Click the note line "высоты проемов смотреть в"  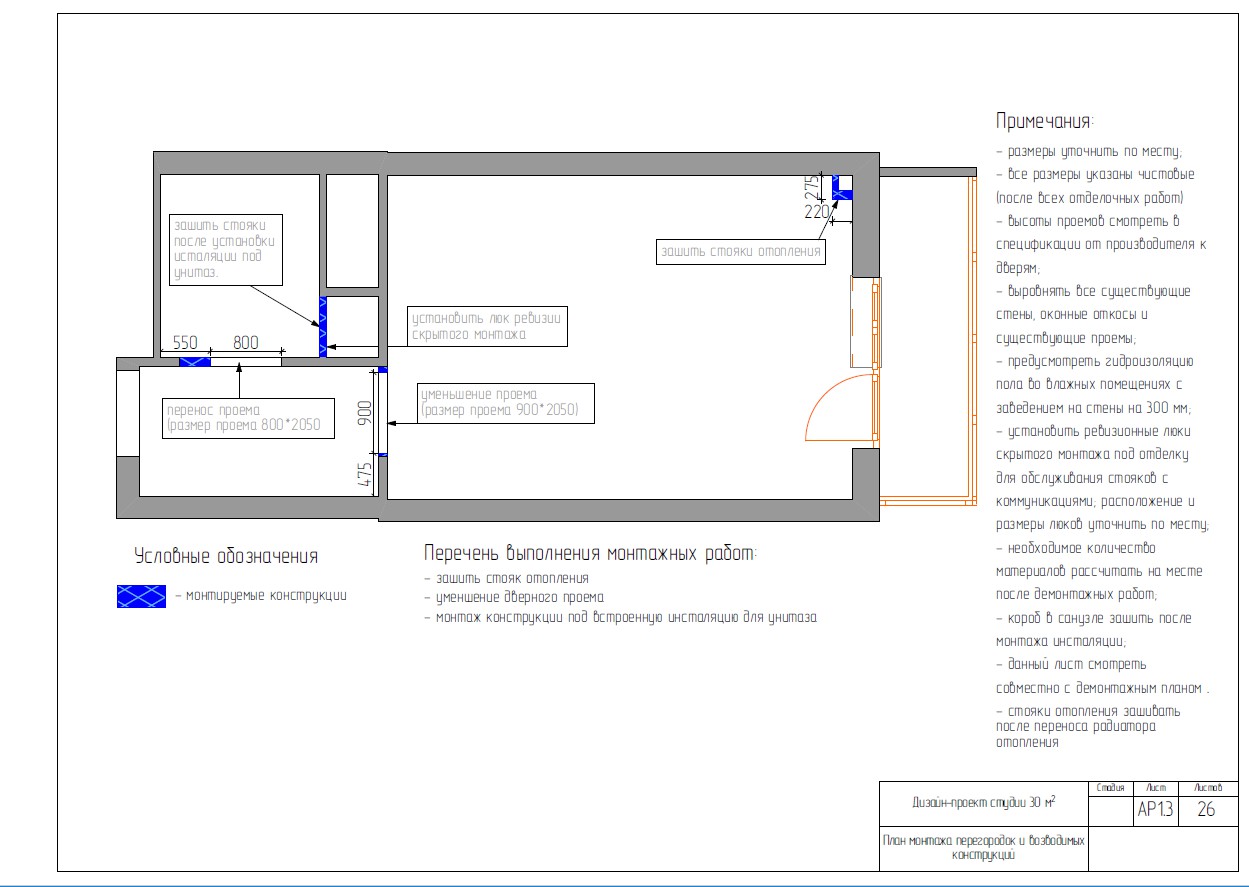(x=1088, y=221)
